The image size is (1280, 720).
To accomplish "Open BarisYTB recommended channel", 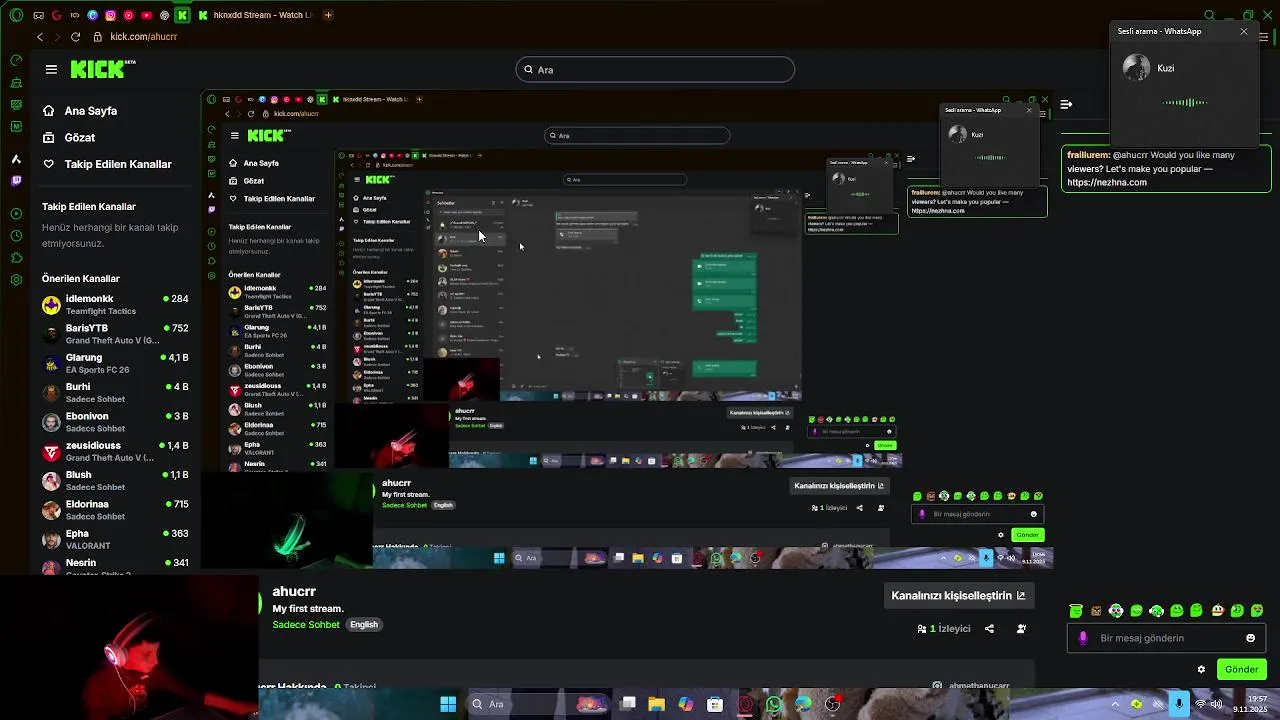I will click(x=115, y=334).
